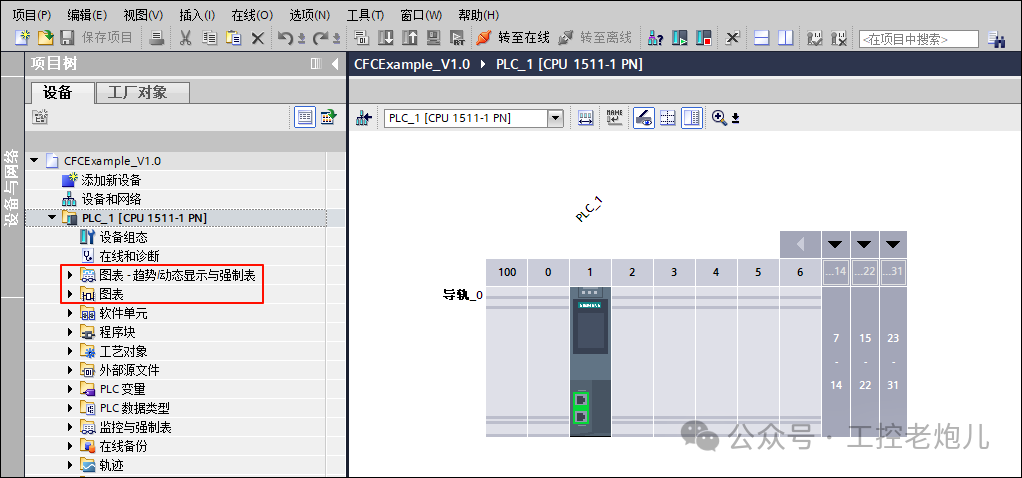Redo the last undone action
Viewport: 1022px width, 478px height.
click(x=321, y=38)
